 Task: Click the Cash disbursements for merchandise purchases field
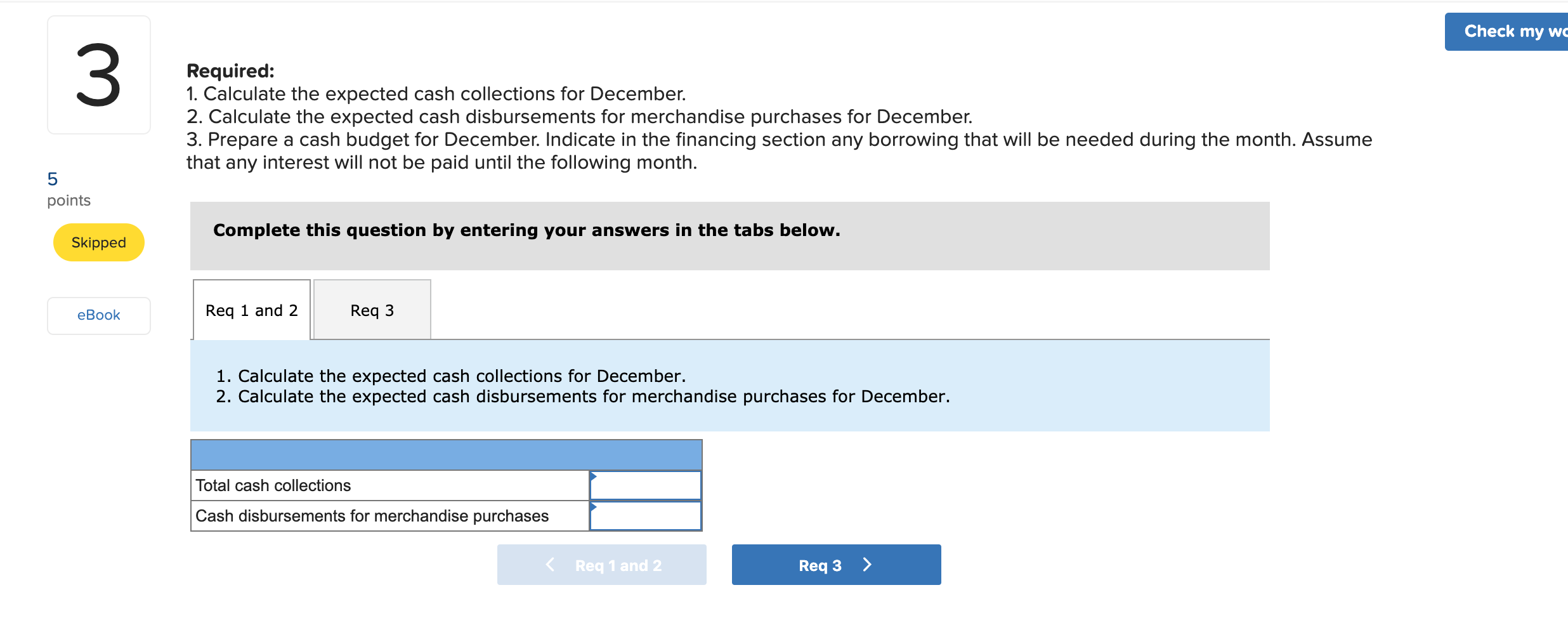tap(645, 515)
